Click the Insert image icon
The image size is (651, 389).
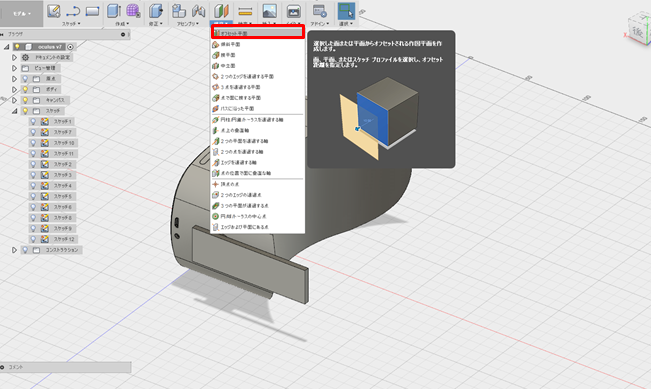pyautogui.click(x=269, y=11)
